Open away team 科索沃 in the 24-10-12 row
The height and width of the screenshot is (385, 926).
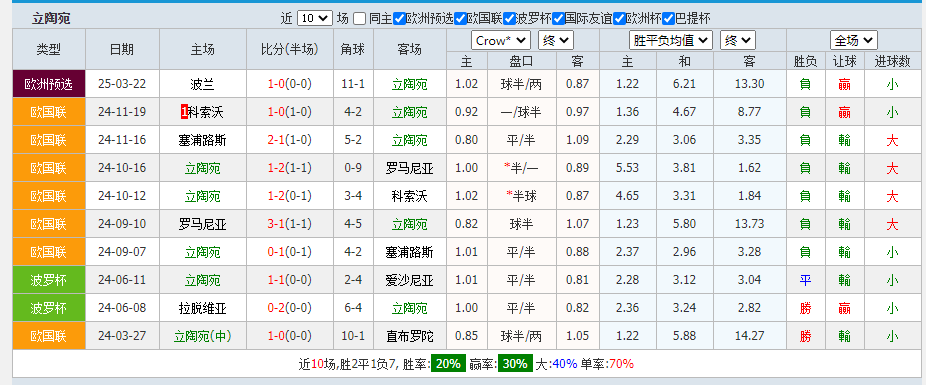tap(409, 196)
